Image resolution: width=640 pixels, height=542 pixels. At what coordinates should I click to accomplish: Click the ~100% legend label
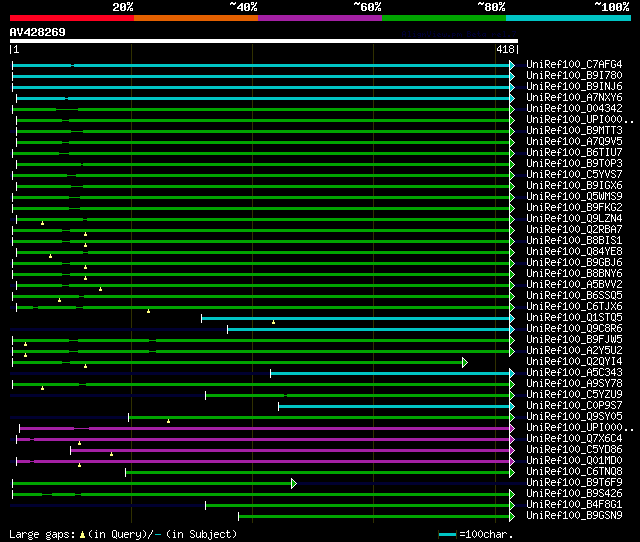[x=612, y=7]
